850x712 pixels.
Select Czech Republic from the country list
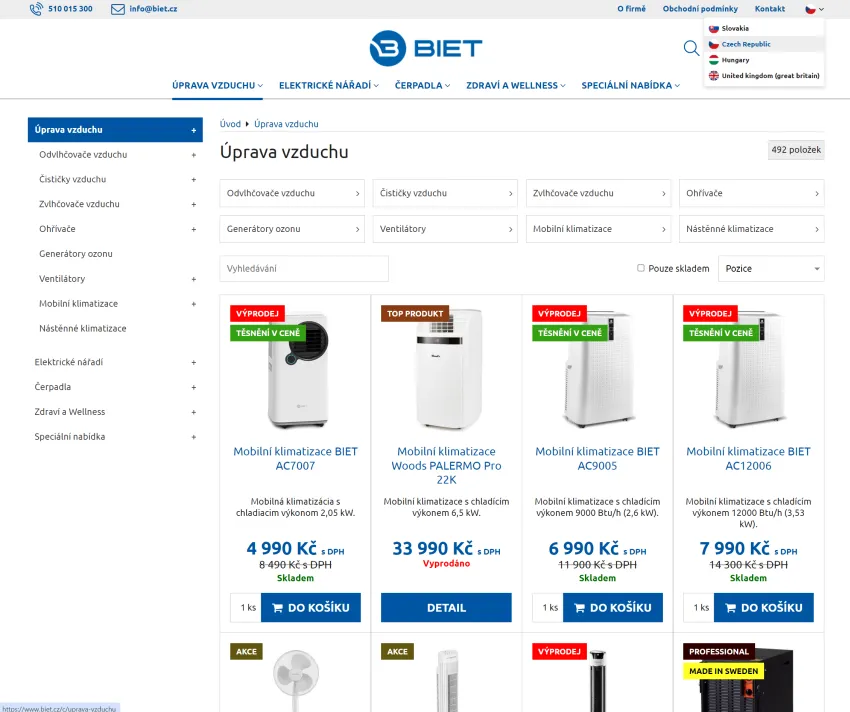coord(764,44)
